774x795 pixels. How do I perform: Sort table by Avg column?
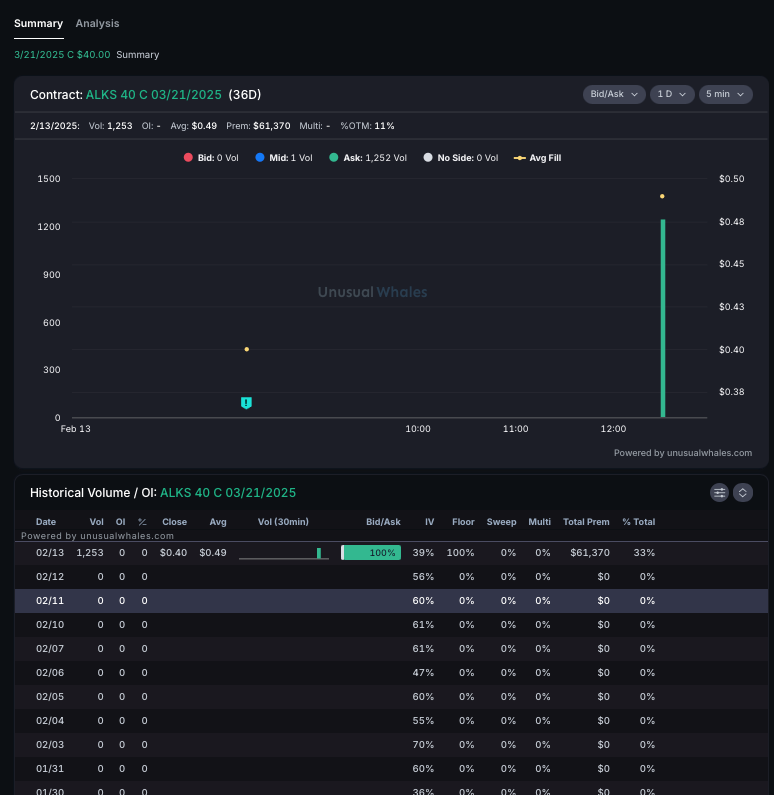[218, 522]
